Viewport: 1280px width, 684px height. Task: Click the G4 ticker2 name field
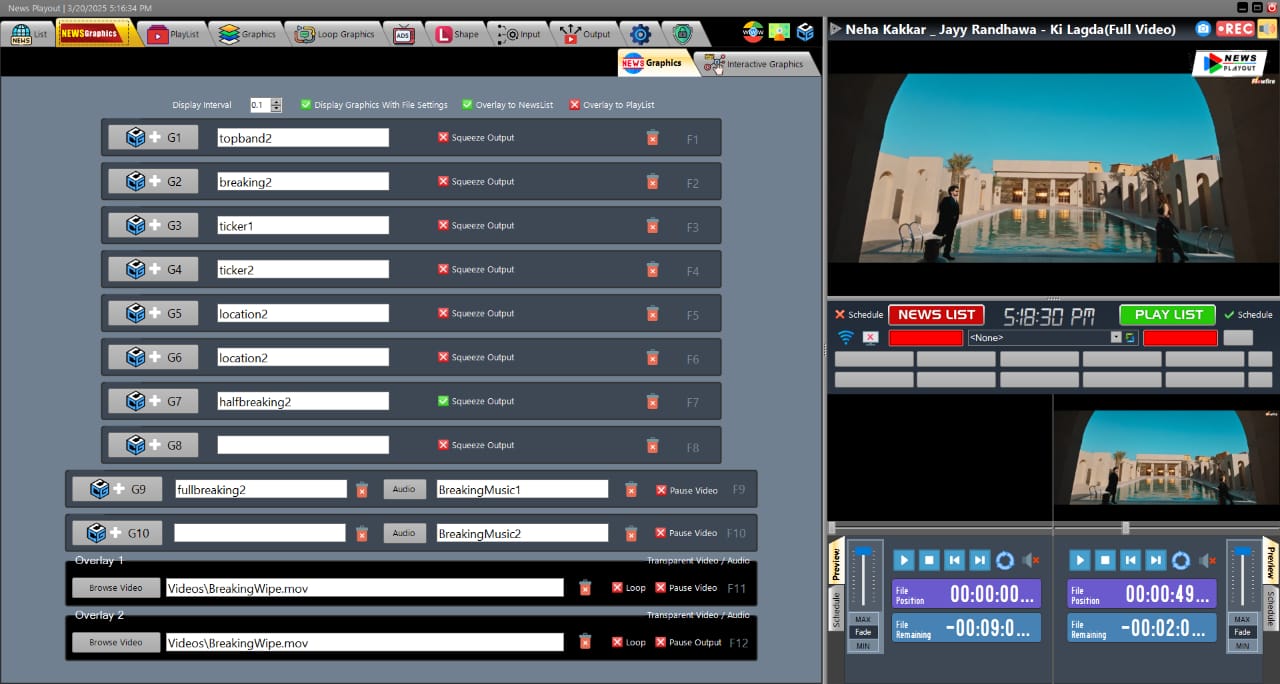point(303,270)
